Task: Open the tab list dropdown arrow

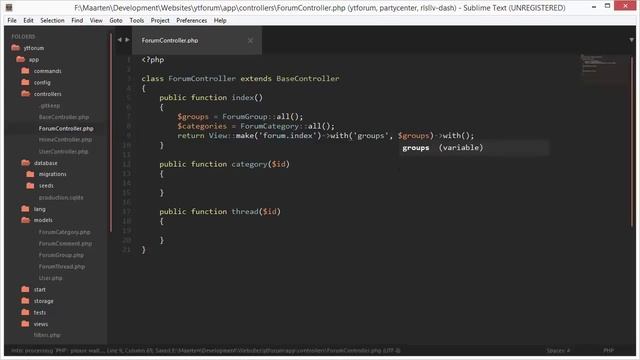Action: pyautogui.click(x=631, y=40)
